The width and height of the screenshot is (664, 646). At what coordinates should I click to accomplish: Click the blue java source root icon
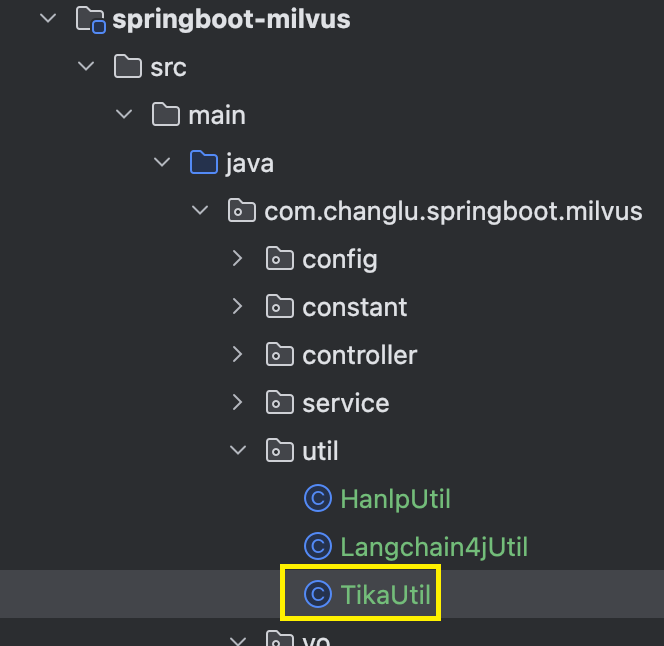(x=204, y=162)
